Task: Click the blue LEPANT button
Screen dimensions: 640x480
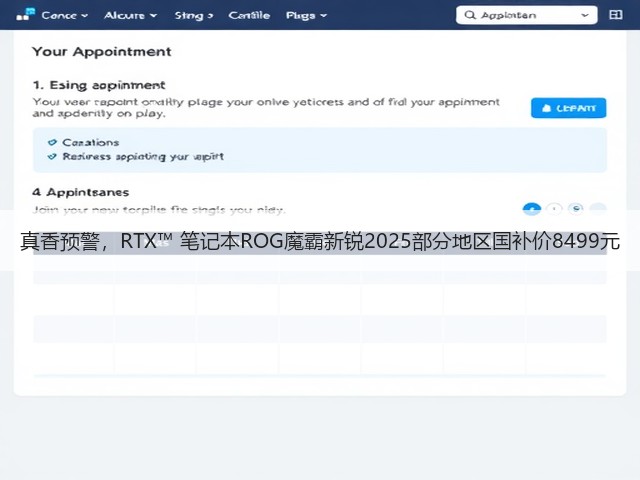Action: coord(568,108)
